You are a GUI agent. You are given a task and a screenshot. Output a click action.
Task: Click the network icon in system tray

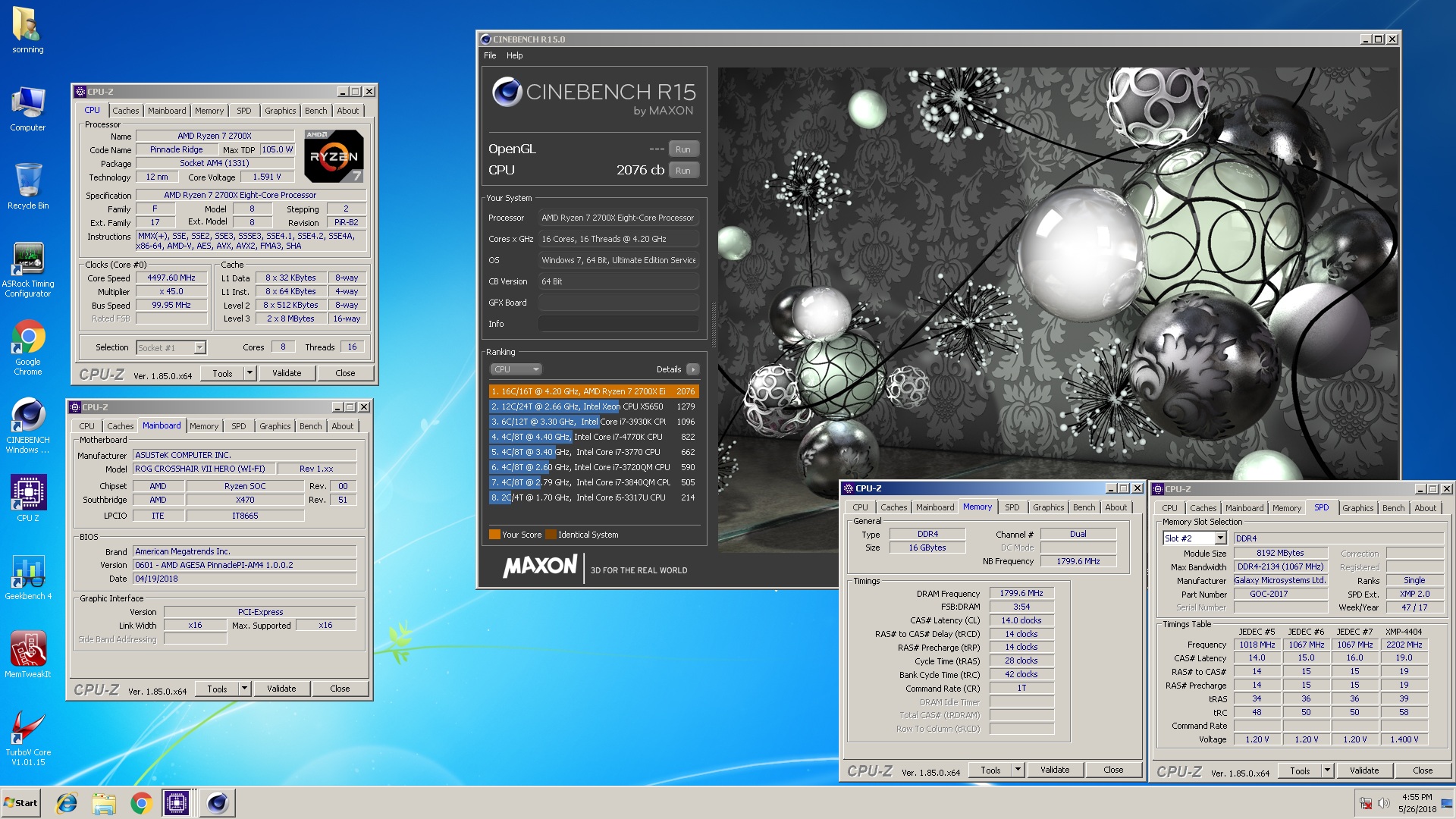(1366, 803)
